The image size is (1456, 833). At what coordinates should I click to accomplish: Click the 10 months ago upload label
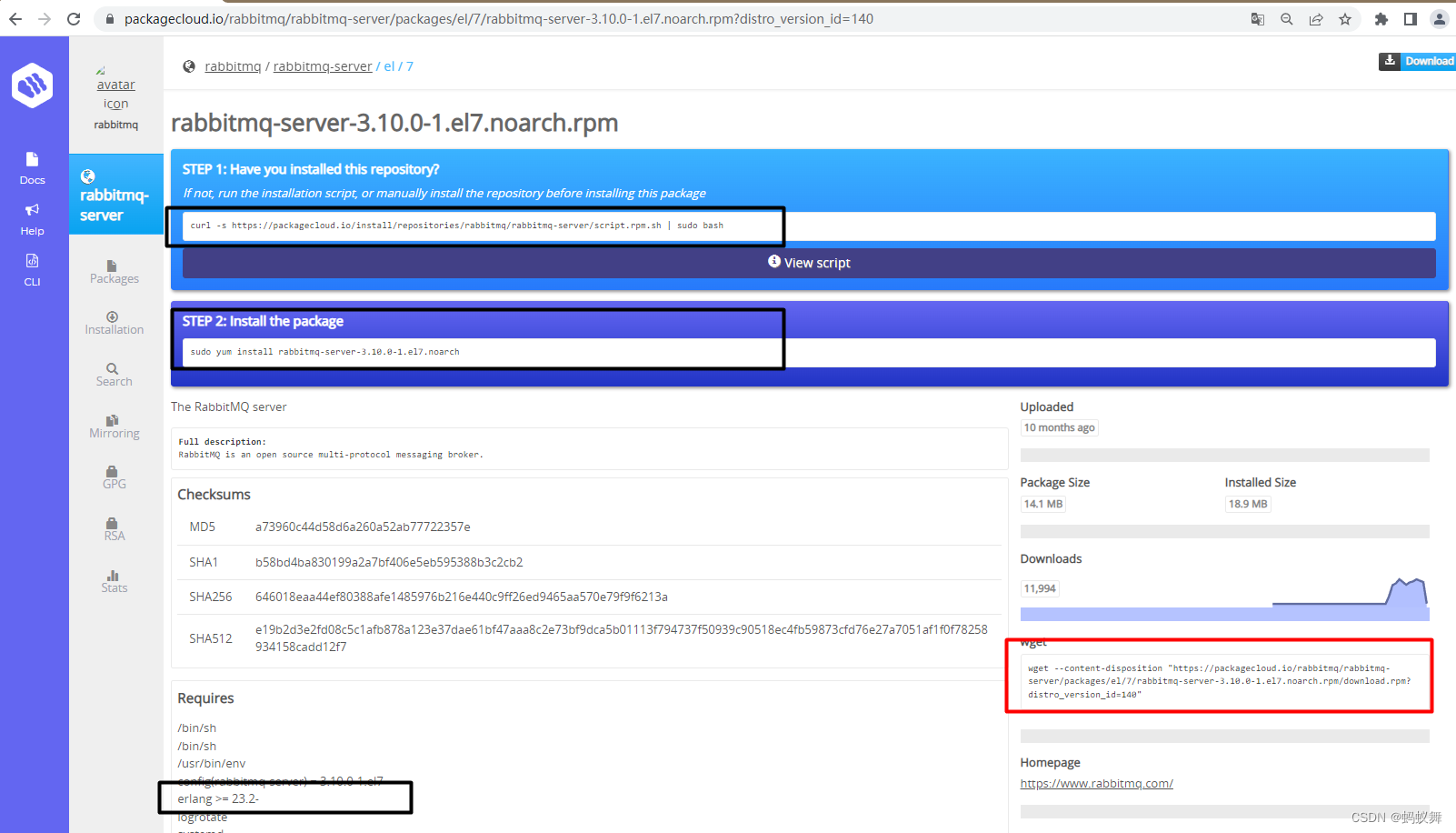(1059, 427)
